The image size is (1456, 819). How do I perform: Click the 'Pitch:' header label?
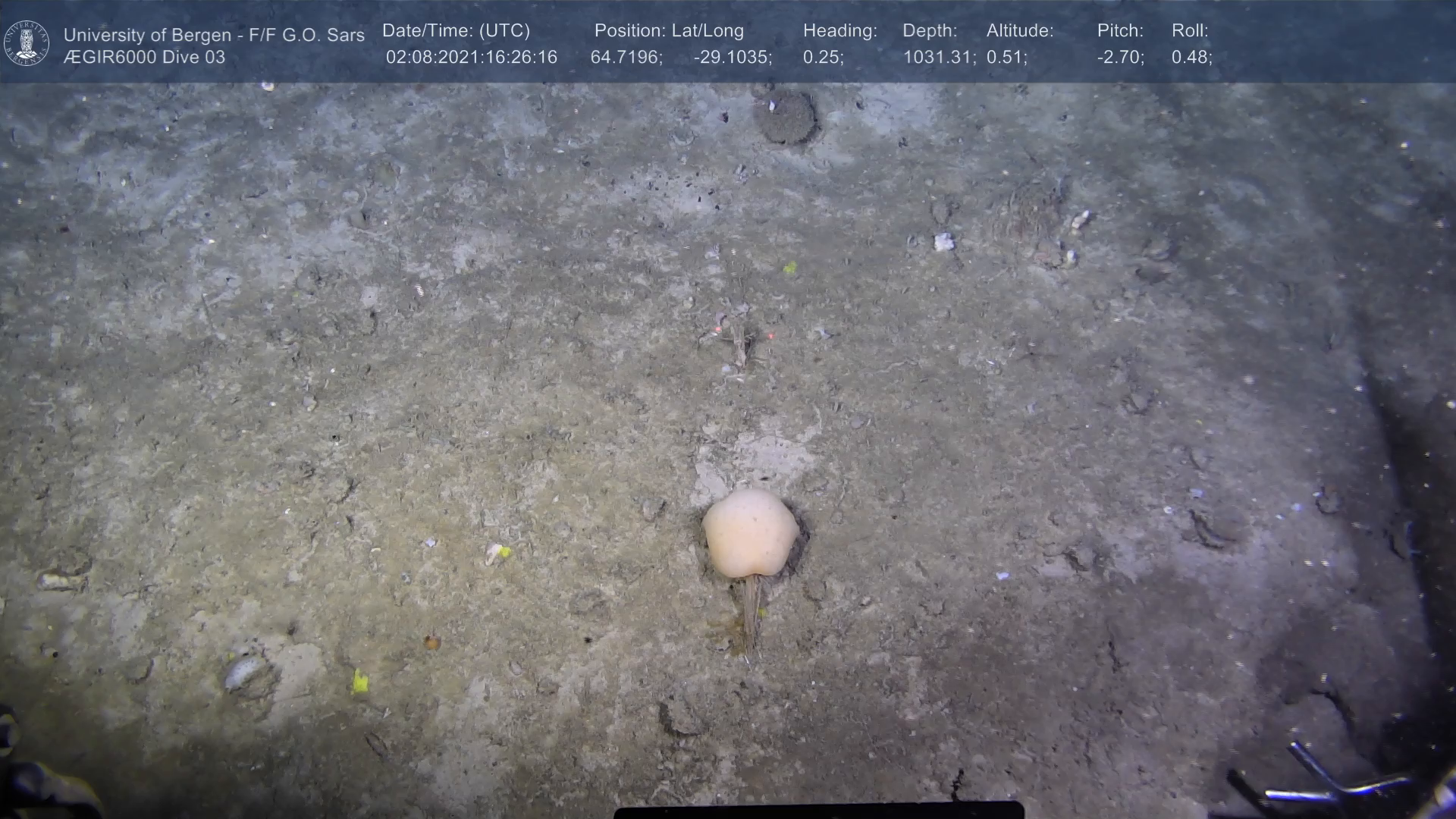[x=1120, y=31]
